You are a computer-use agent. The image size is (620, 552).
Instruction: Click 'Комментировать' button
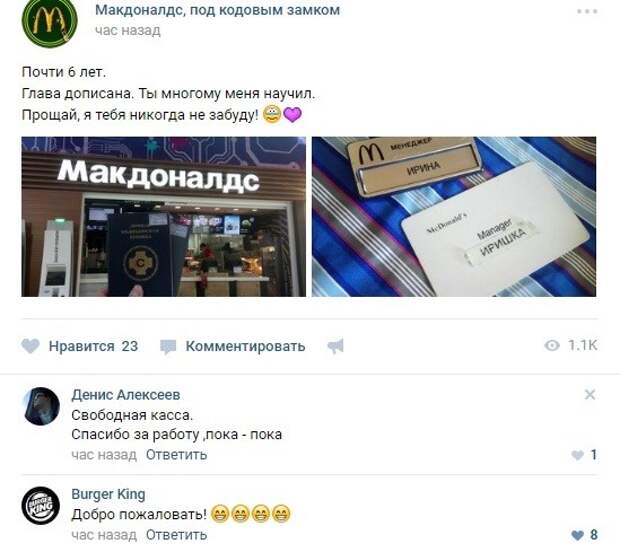coord(245,346)
